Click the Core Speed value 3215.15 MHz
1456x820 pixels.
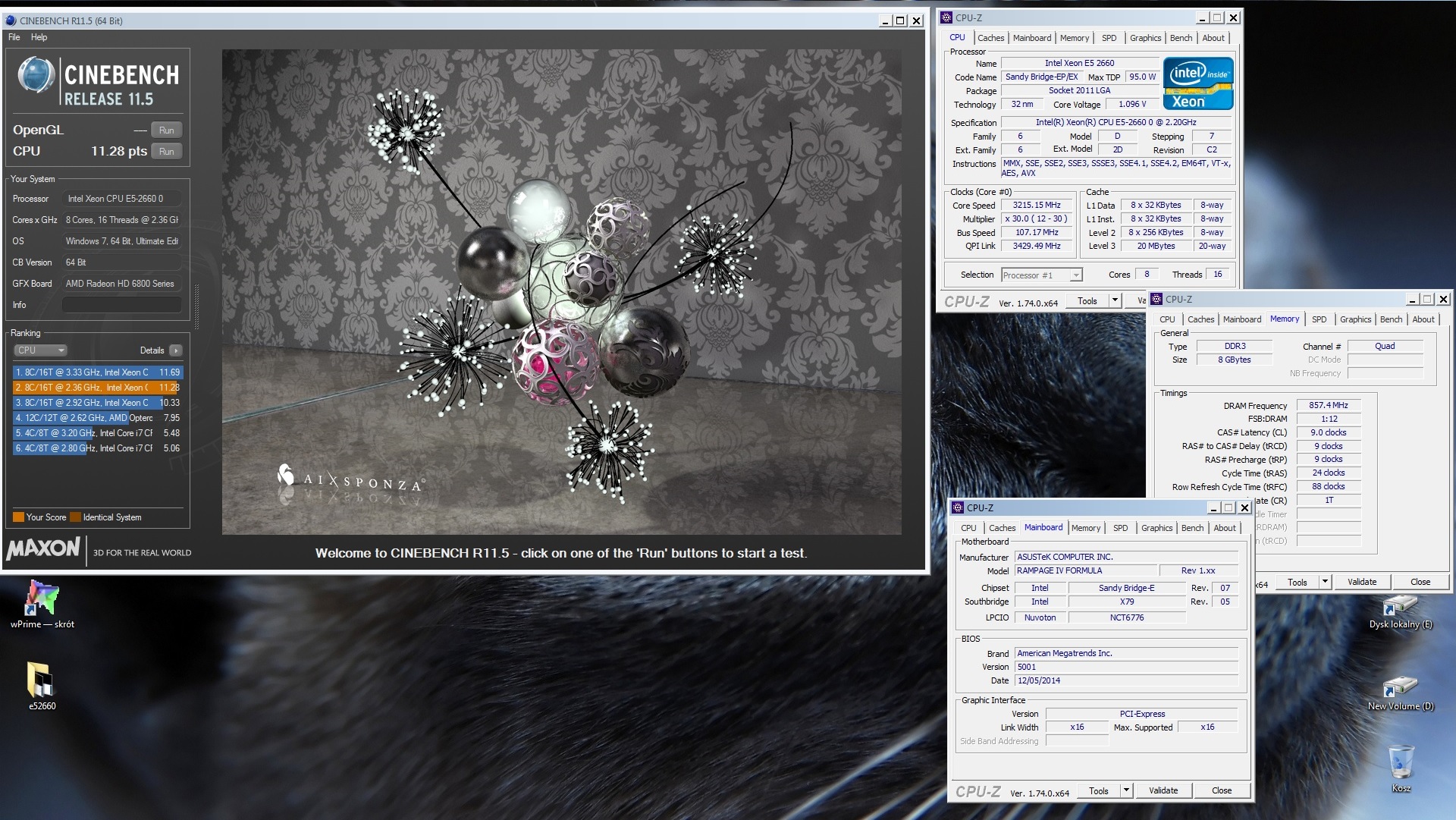point(1036,205)
